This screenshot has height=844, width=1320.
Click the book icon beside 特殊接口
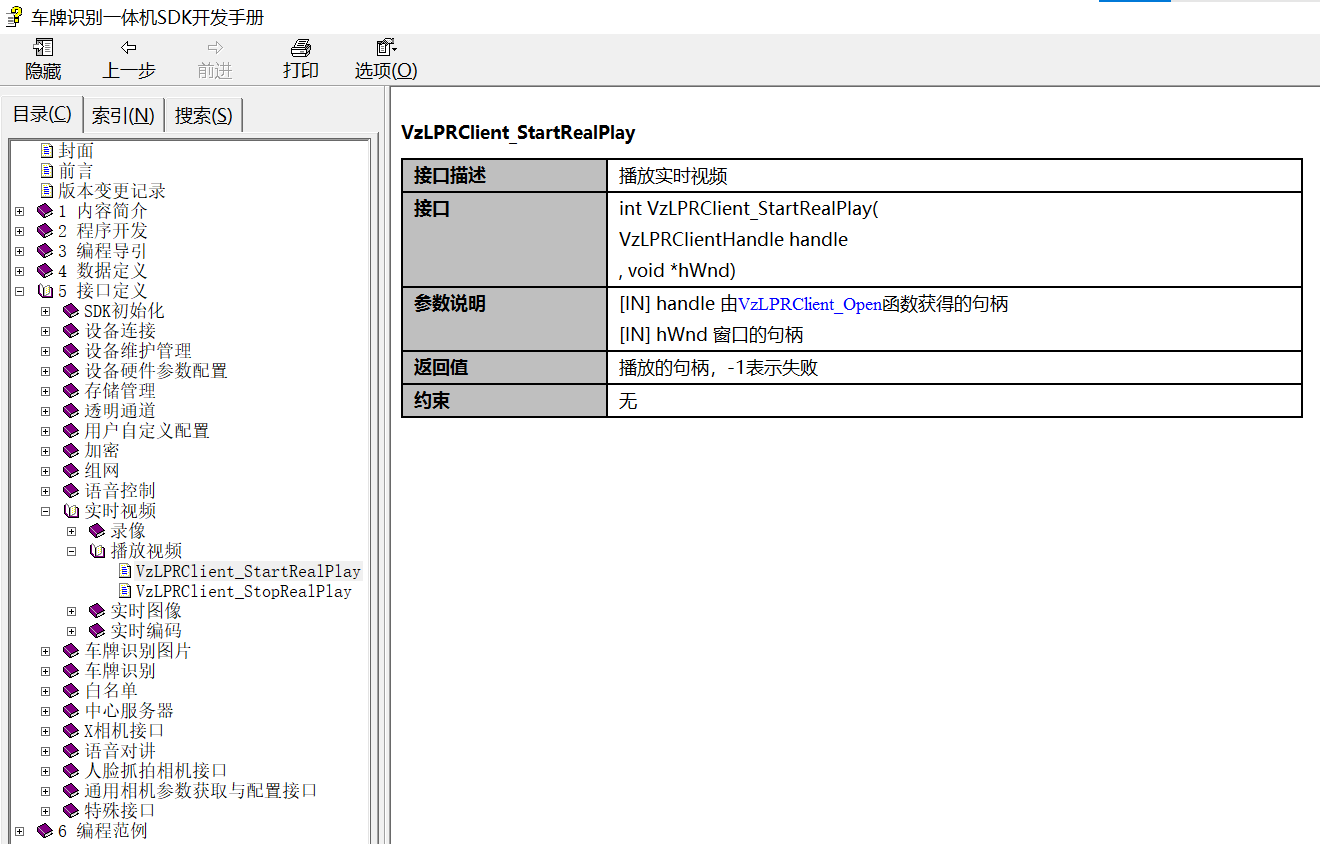[x=71, y=811]
